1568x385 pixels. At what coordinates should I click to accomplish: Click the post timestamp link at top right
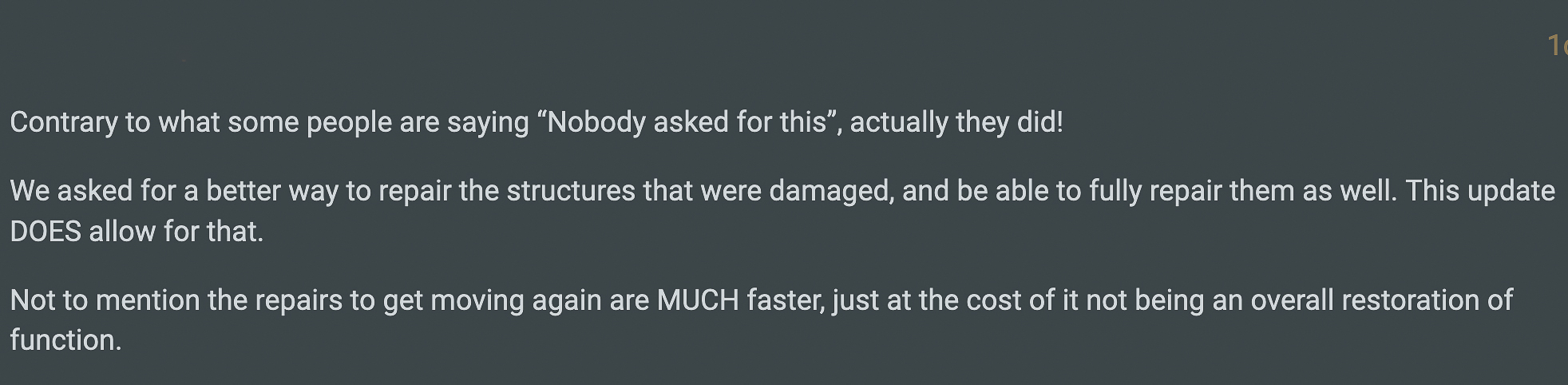(x=1557, y=45)
